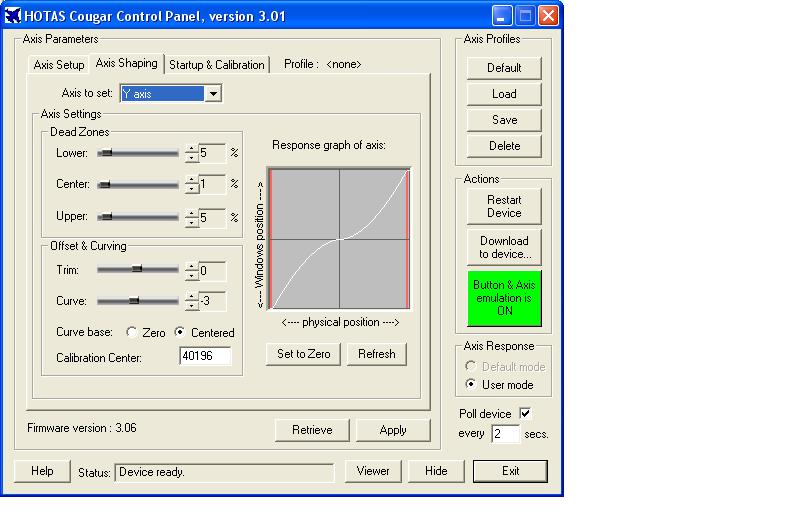Screen dimensions: 800x512
Task: Decrease the Center dead zone spinner down arrow
Action: click(192, 188)
